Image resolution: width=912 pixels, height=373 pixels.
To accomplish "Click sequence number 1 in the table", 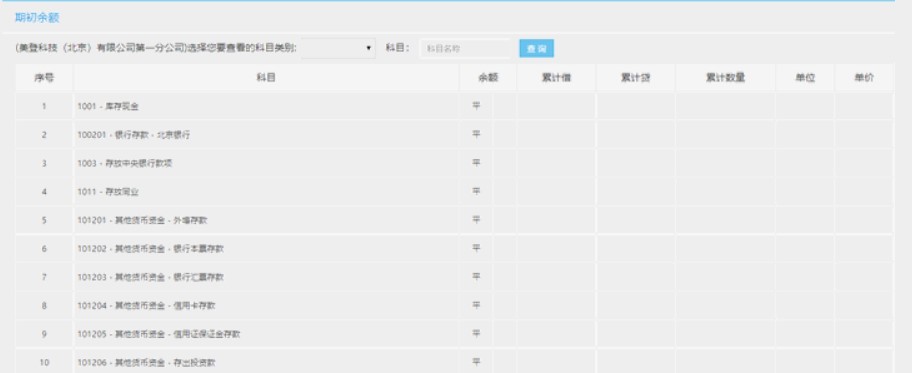I will [44, 106].
